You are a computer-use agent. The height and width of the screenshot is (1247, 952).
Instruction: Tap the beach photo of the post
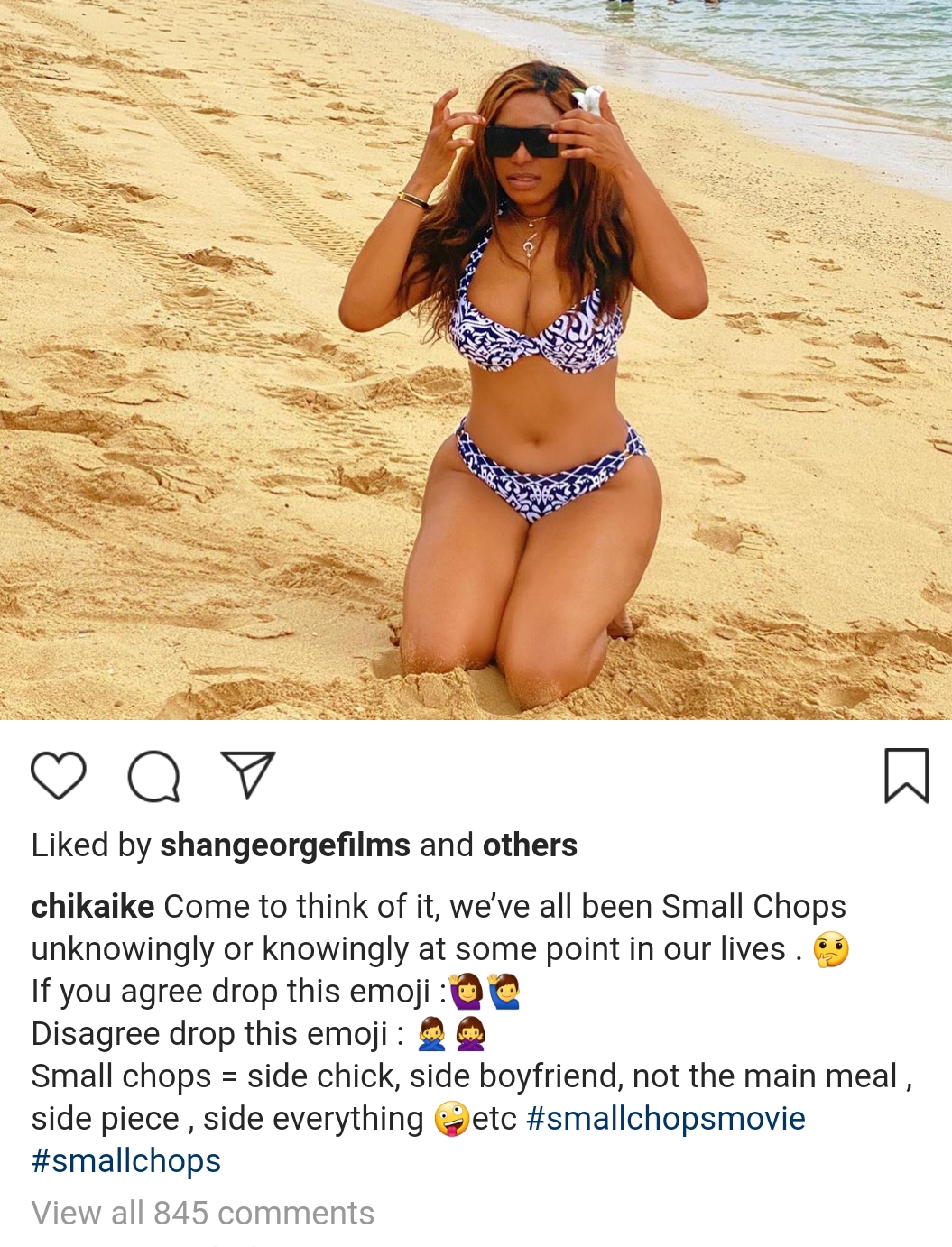coord(476,360)
